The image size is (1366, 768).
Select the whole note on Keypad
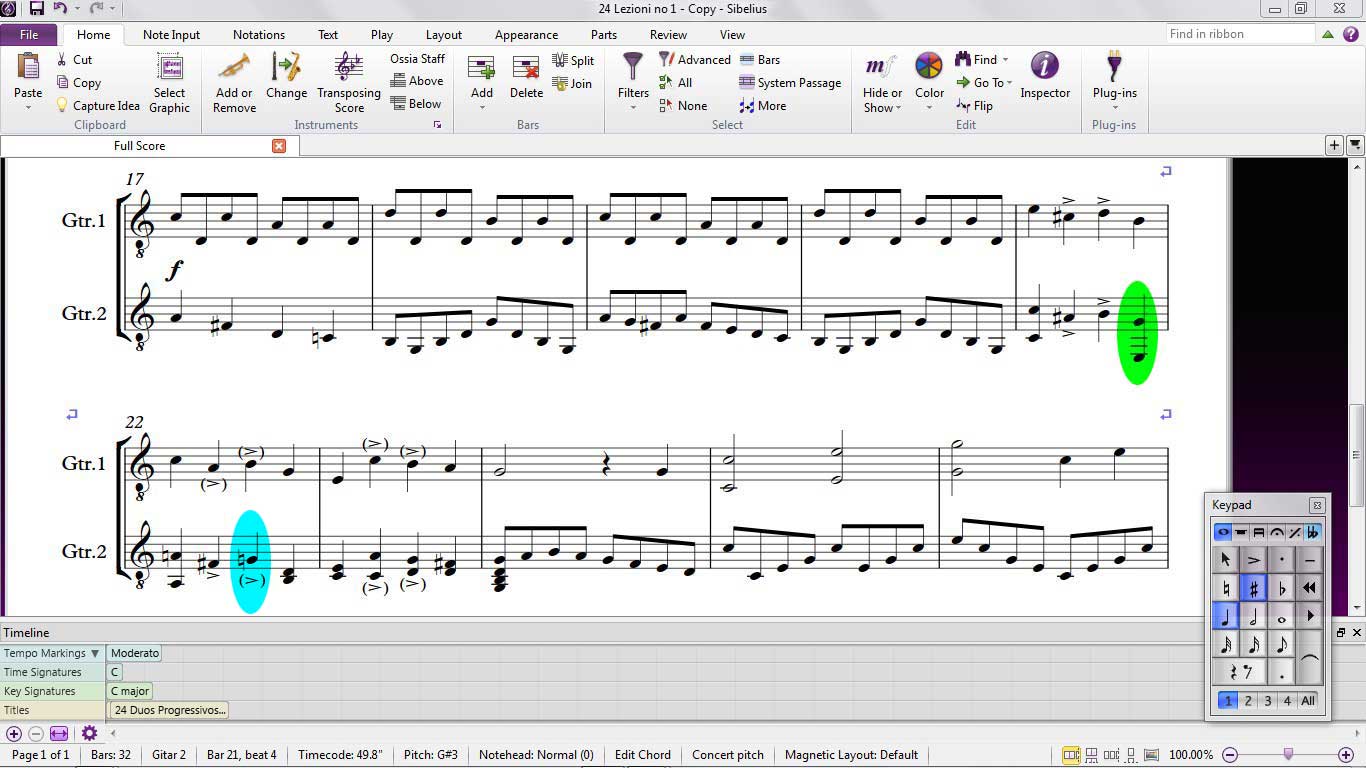[x=1281, y=616]
